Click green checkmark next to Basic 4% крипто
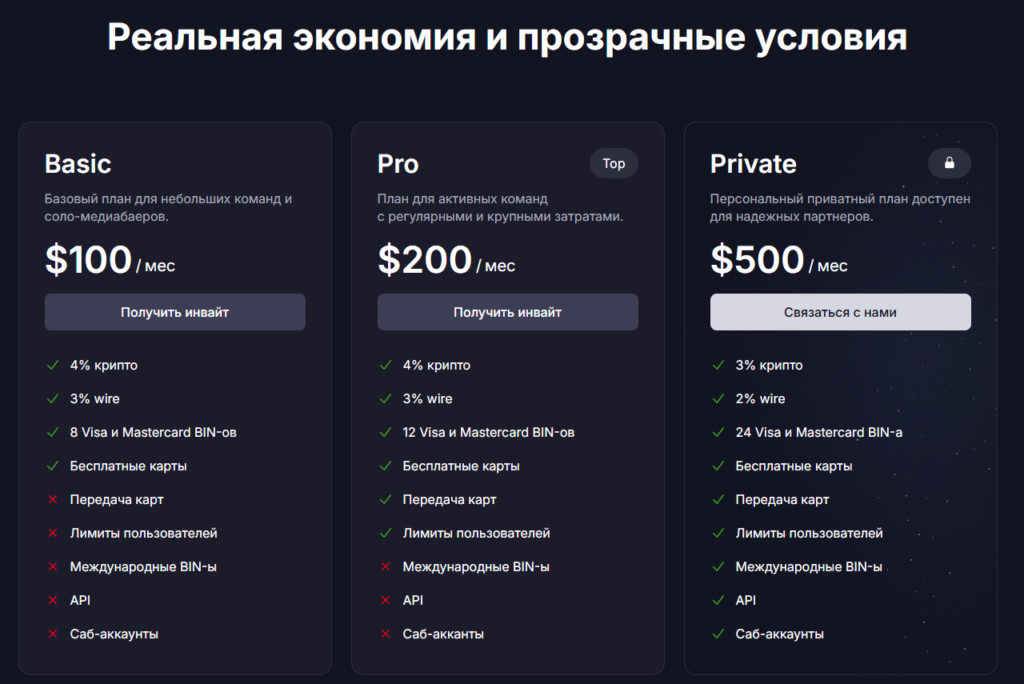This screenshot has width=1024, height=684. [x=53, y=365]
